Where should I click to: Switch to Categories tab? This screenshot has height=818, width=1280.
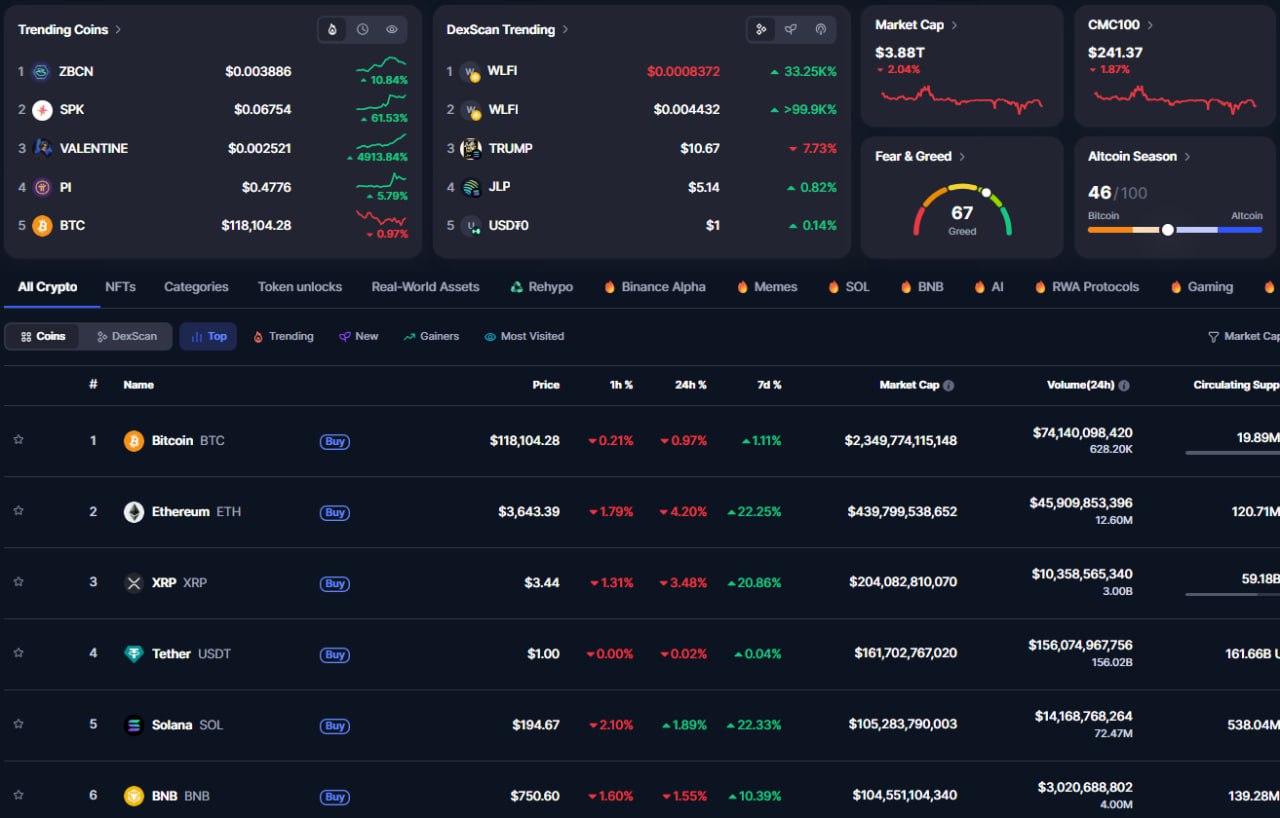196,287
